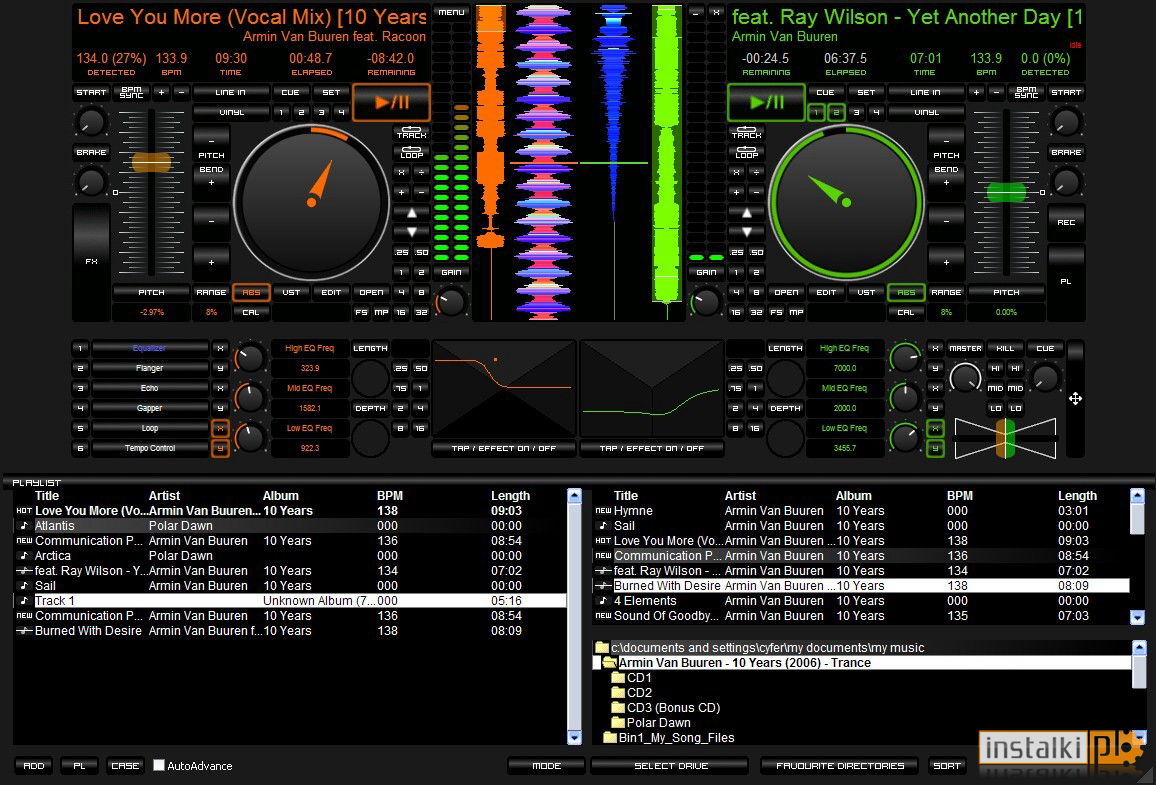The width and height of the screenshot is (1156, 785).
Task: Click the up triangle on orange deck
Action: pos(411,213)
